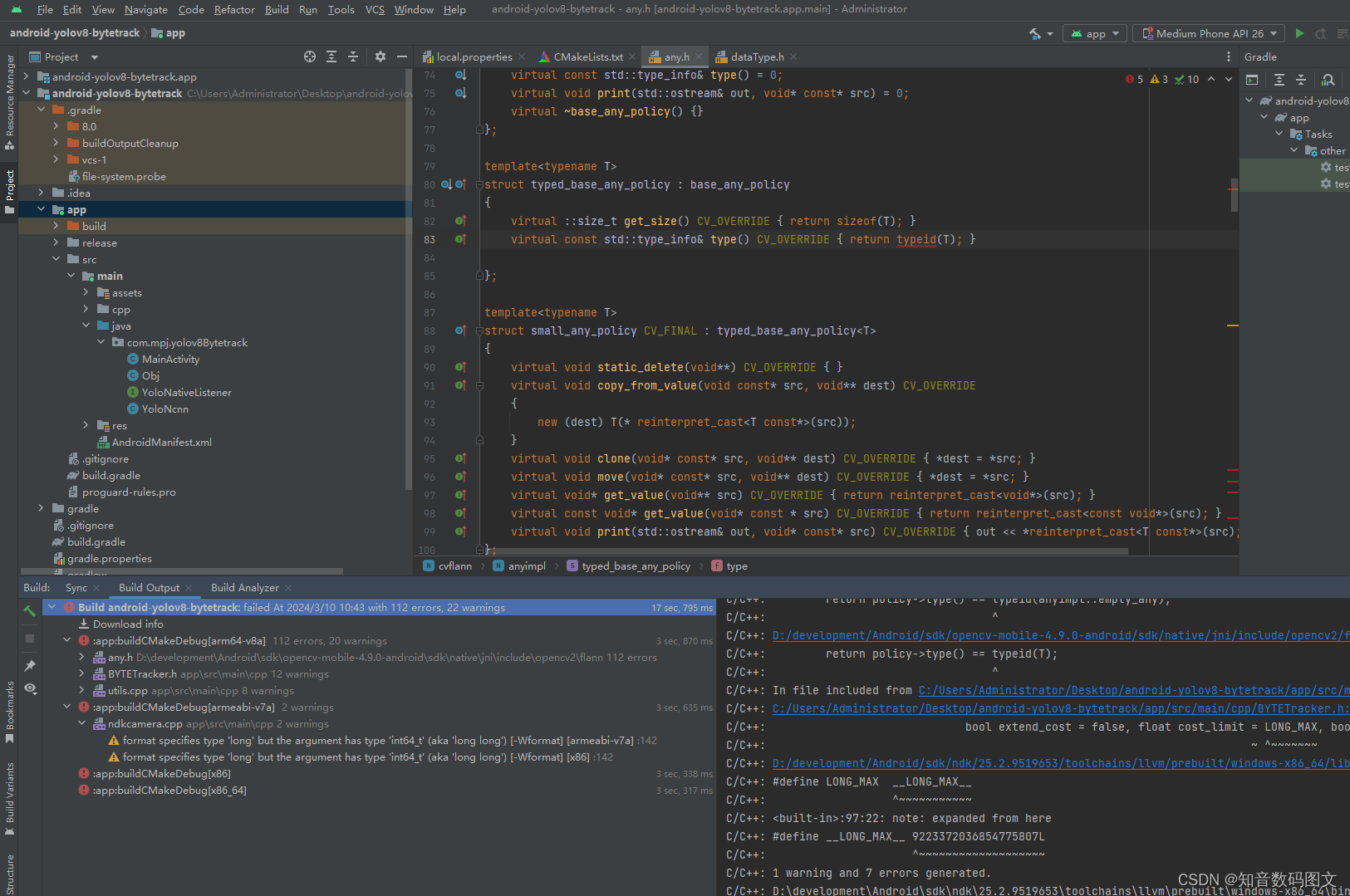Open Build Variants side tool window
This screenshot has width=1350, height=896.
[x=9, y=799]
